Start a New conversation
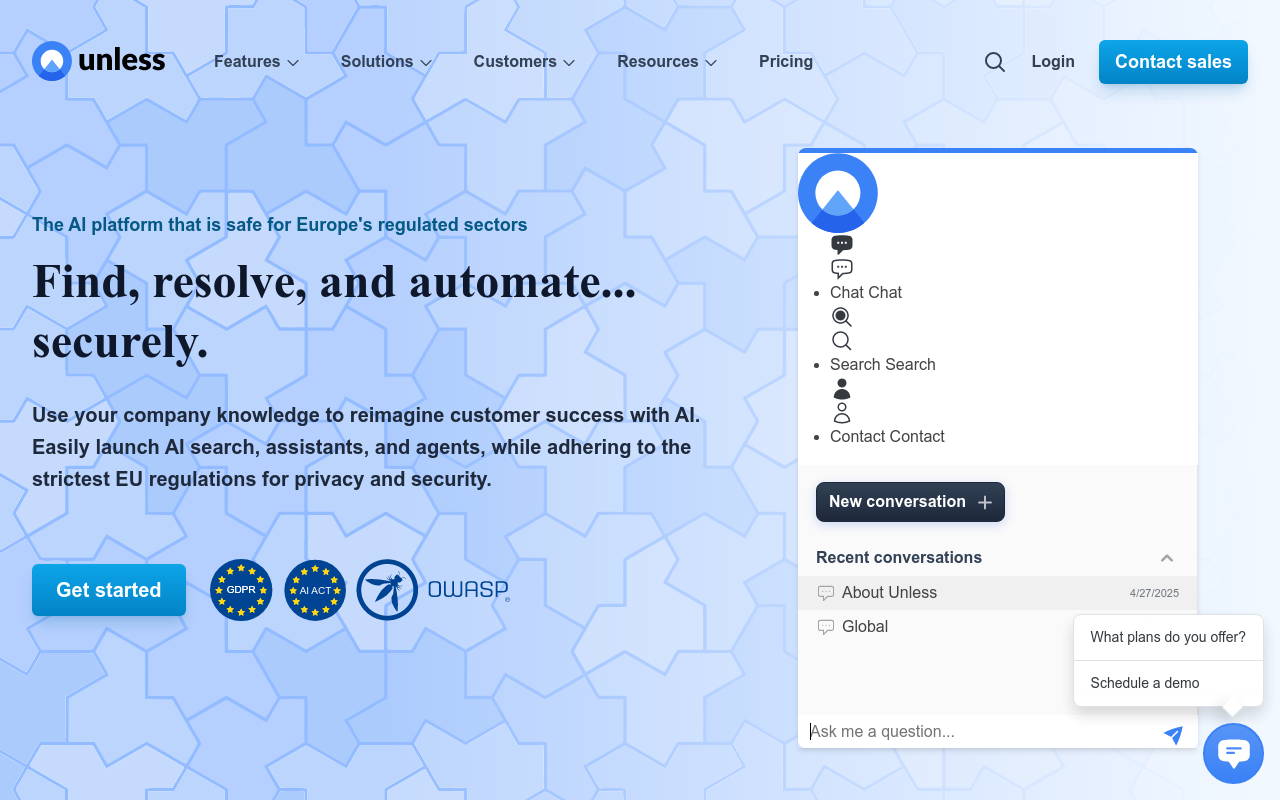The width and height of the screenshot is (1280, 800). point(910,502)
